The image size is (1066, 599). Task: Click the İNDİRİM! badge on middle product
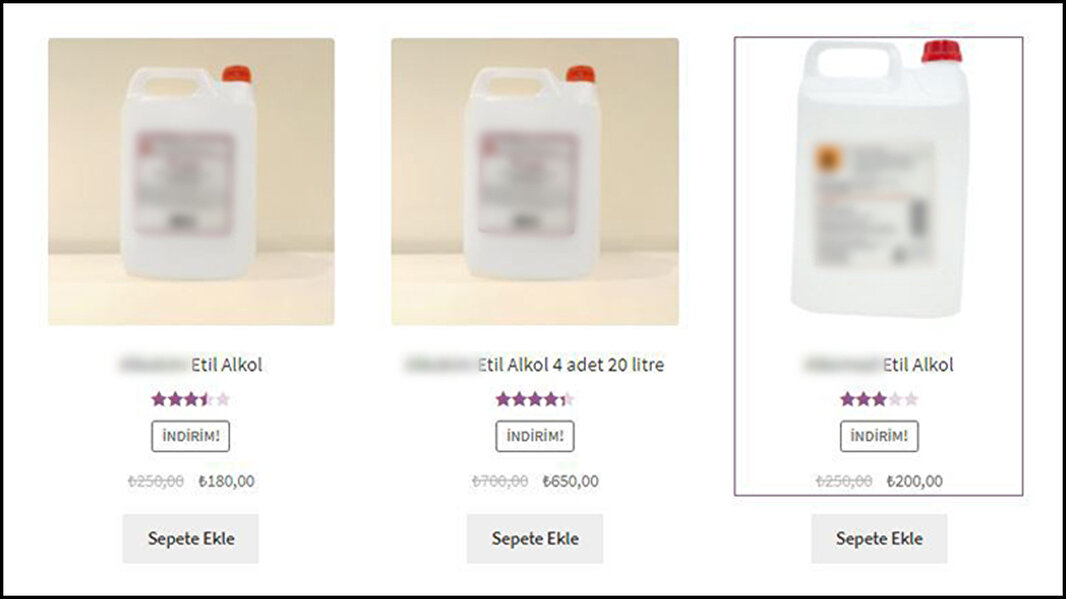click(535, 437)
